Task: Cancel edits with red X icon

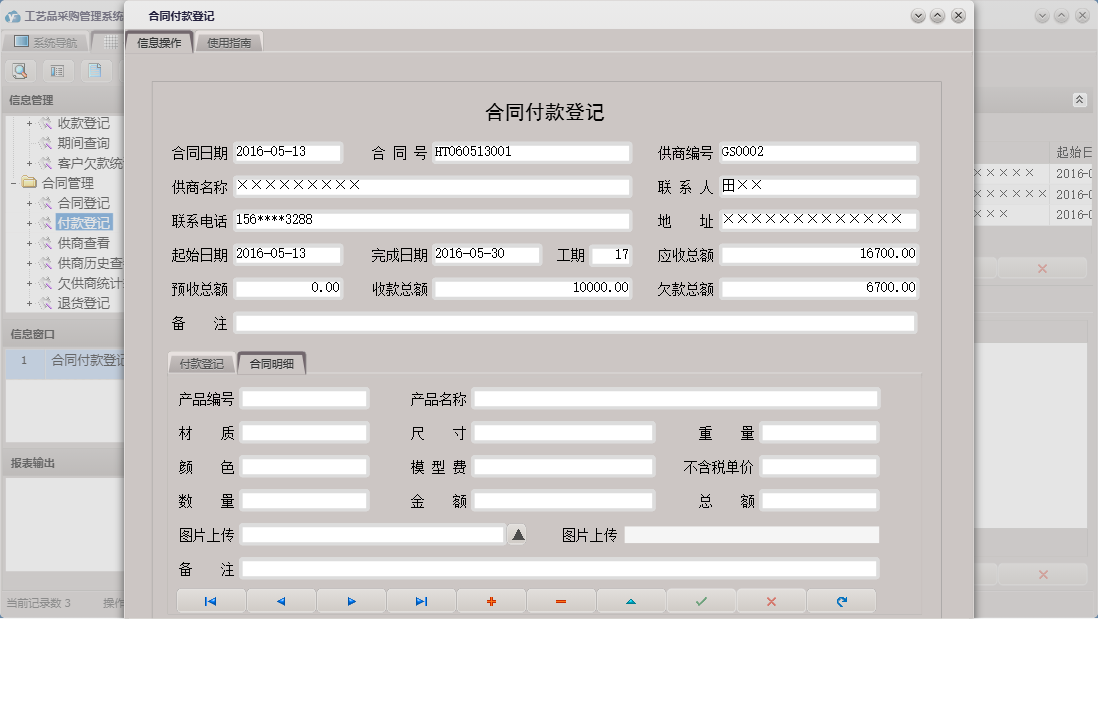Action: [770, 600]
